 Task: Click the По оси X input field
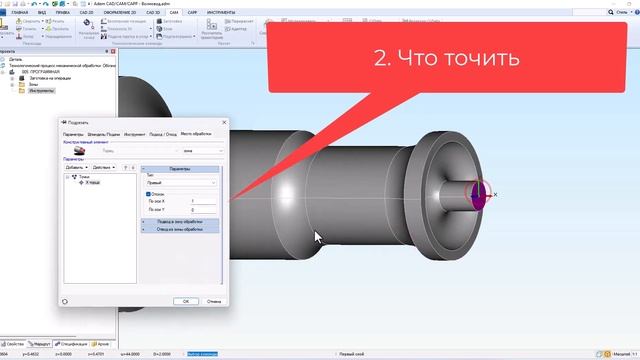204,201
